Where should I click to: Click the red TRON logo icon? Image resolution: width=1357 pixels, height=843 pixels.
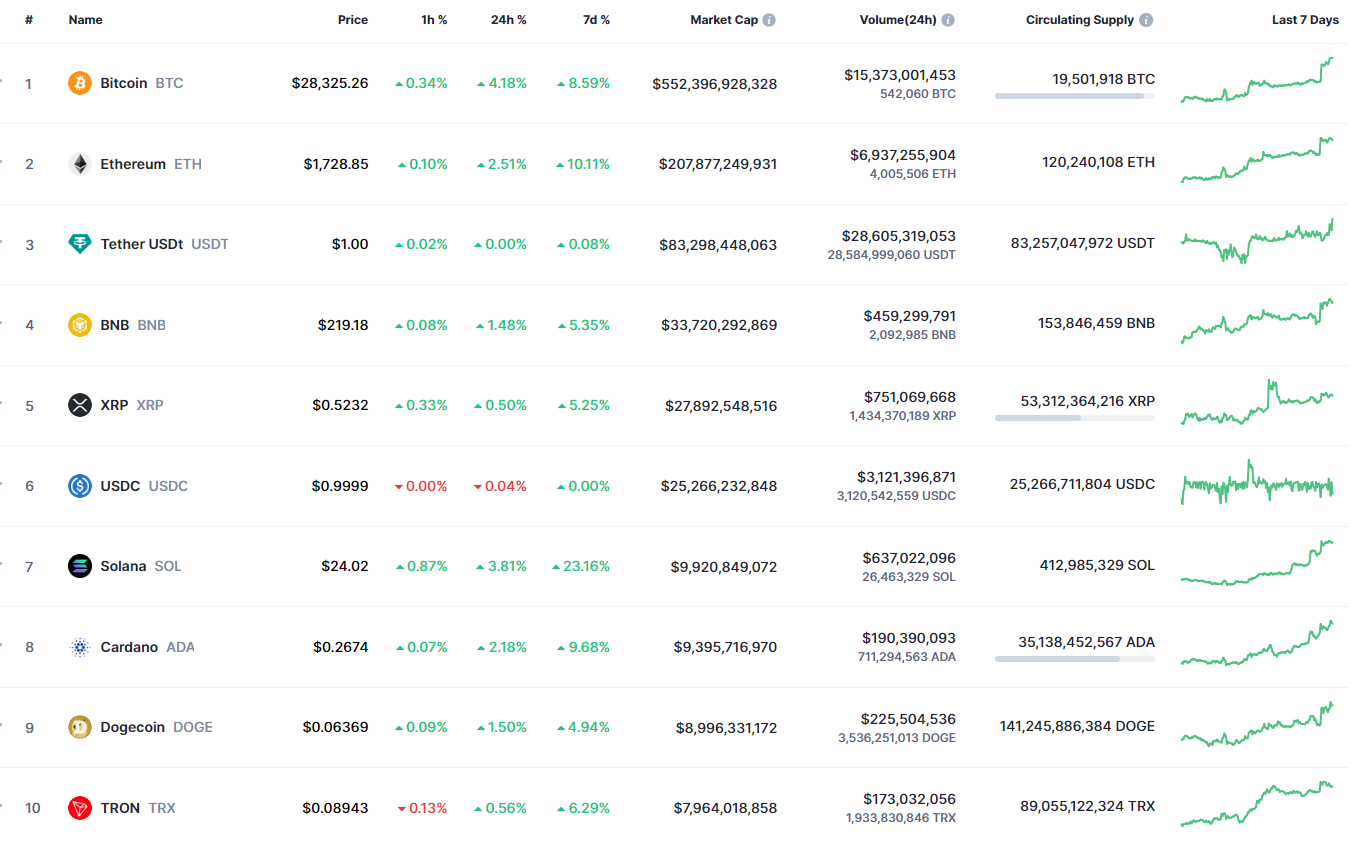80,808
